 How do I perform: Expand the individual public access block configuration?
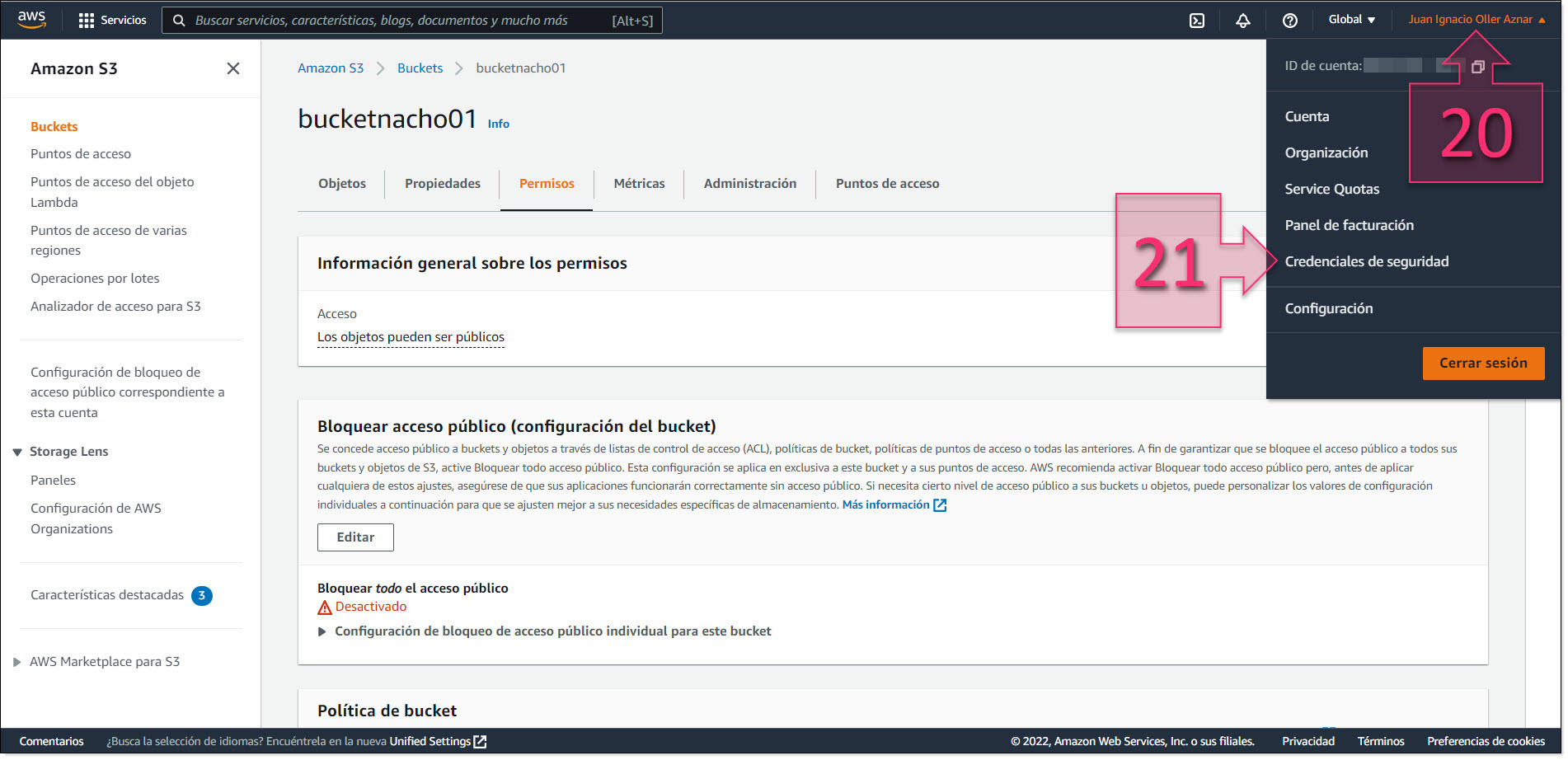tap(322, 631)
